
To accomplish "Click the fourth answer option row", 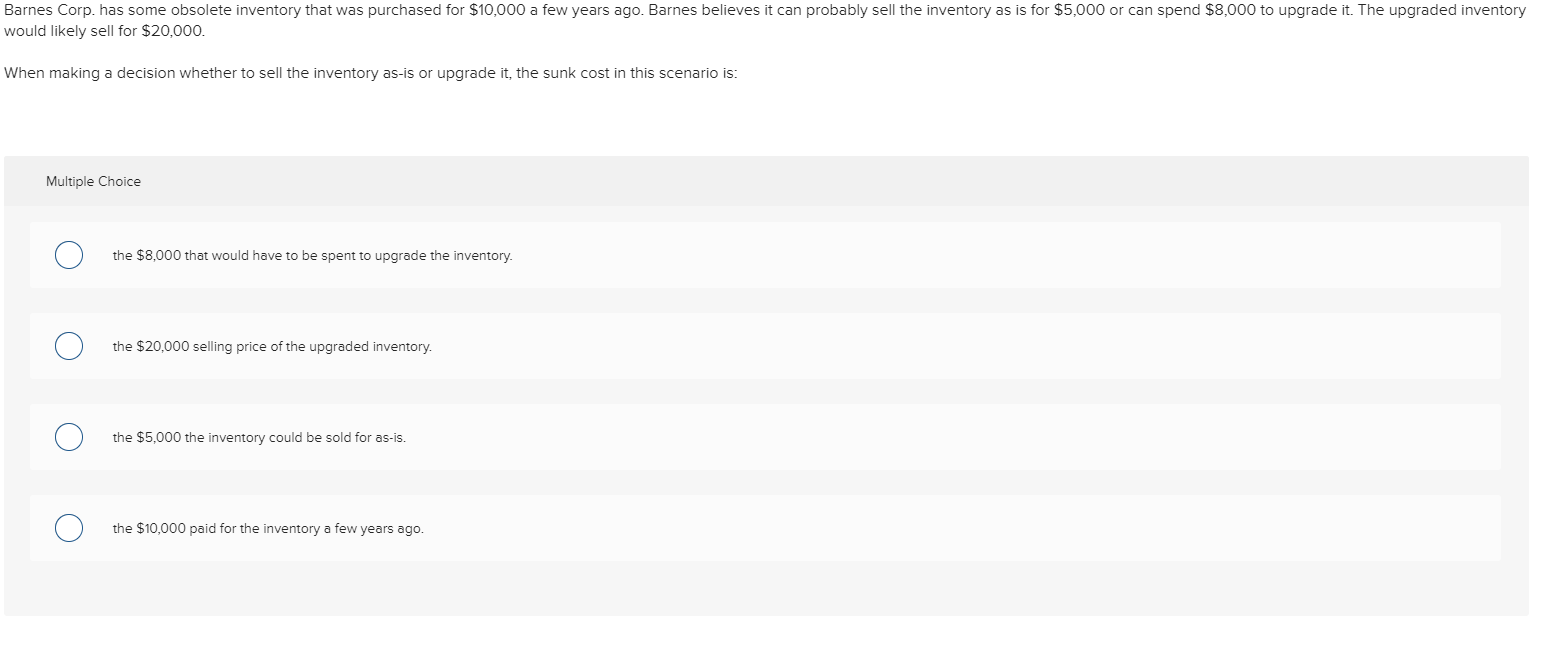I will tap(600, 527).
